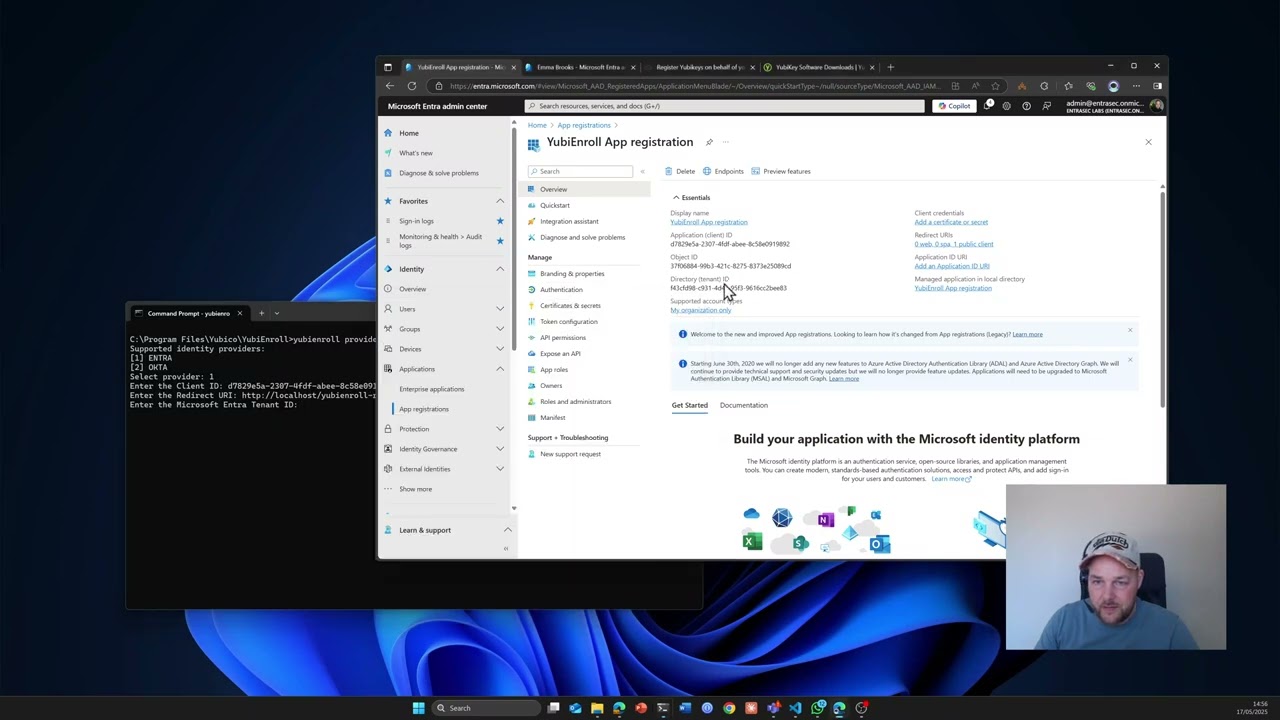Viewport: 1280px width, 720px height.
Task: Open the Authentication blade item
Action: coord(561,289)
